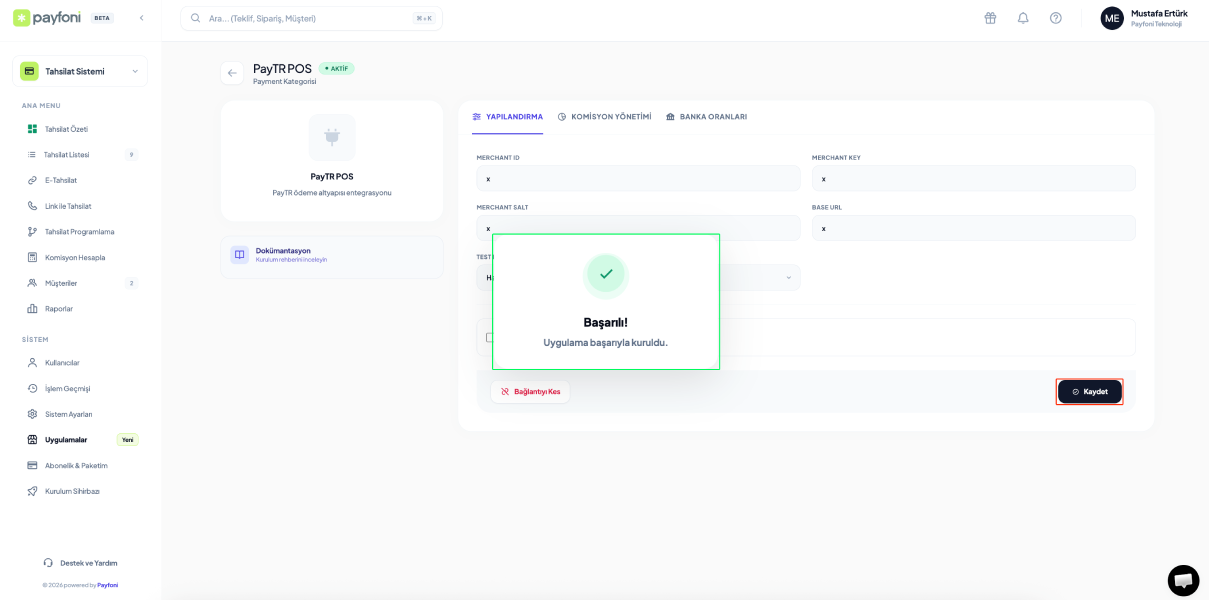This screenshot has height=600, width=1209.
Task: Click the PayTR POS plug icon
Action: [331, 137]
